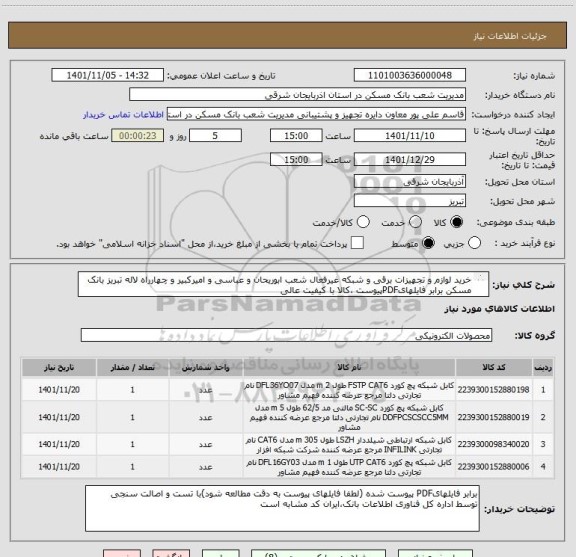
Task: Choose the متوسط purchase type radio
Action: [x=428, y=243]
